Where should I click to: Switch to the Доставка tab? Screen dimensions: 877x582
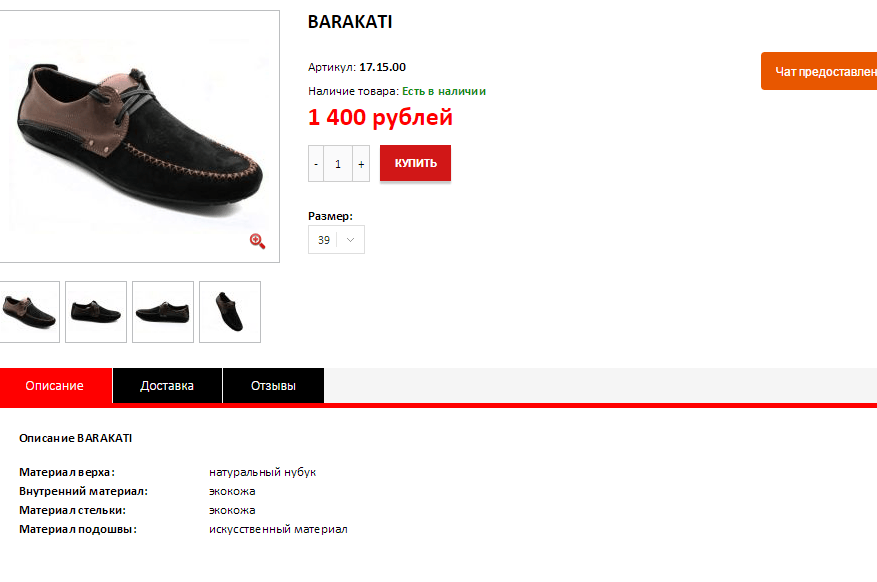tap(167, 386)
